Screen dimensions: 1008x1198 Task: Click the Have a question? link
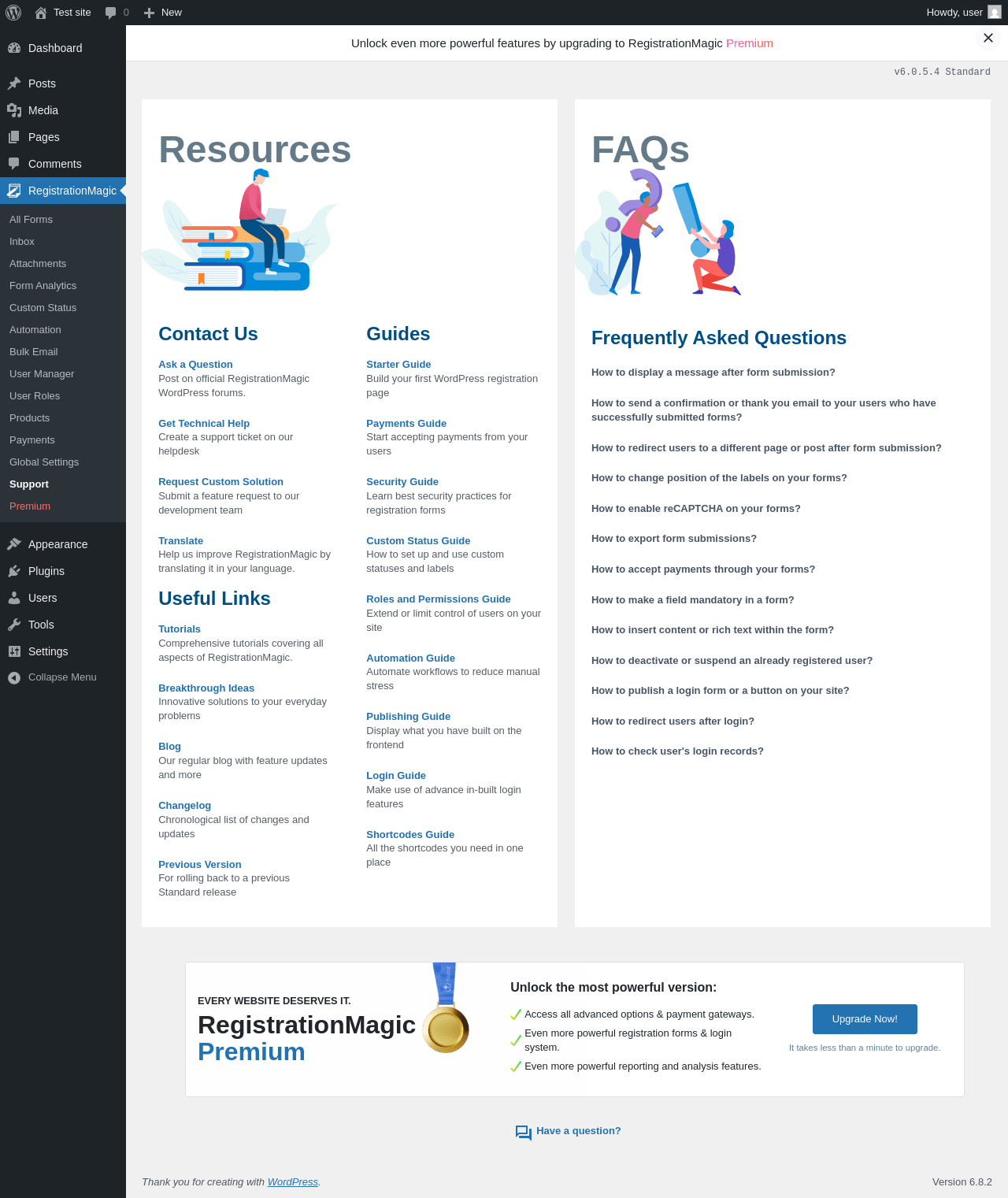coord(579,1131)
